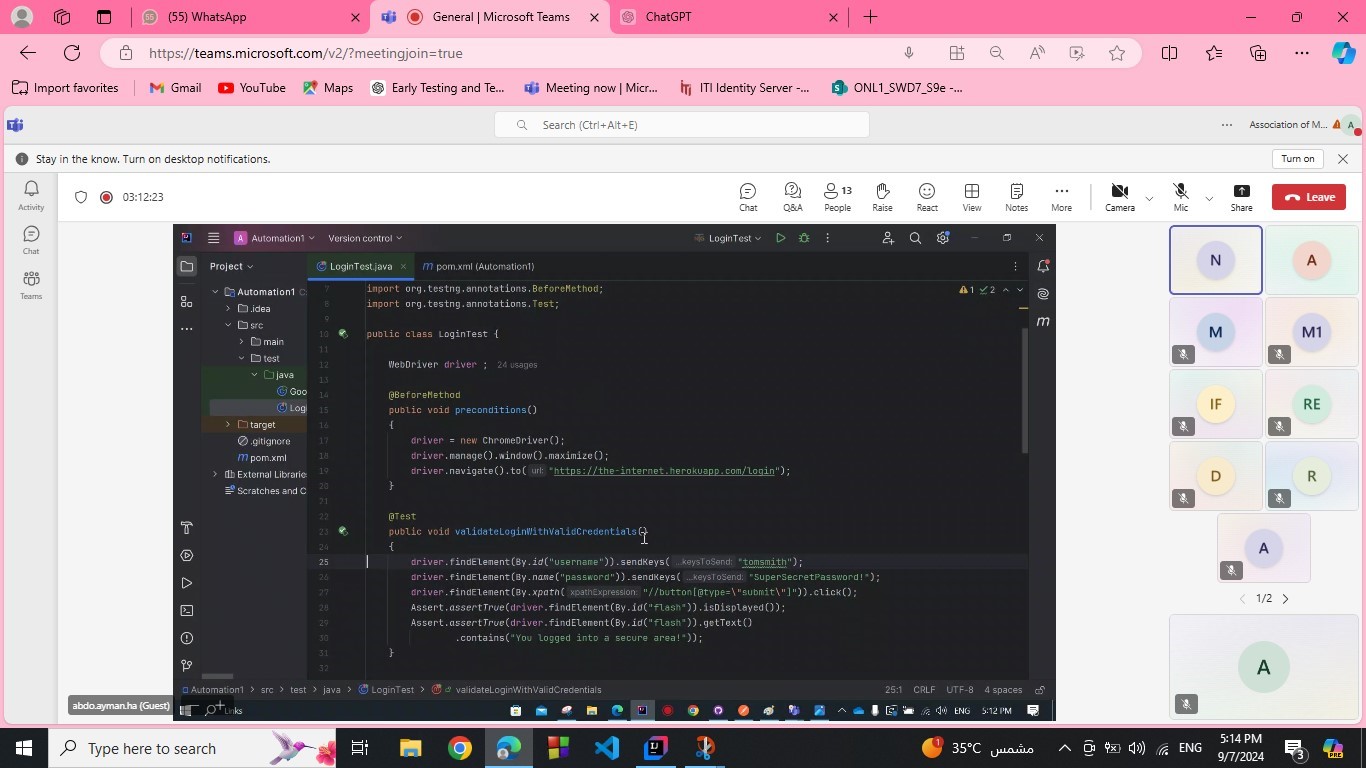Turn on desktop notifications
The image size is (1366, 768).
click(1297, 159)
